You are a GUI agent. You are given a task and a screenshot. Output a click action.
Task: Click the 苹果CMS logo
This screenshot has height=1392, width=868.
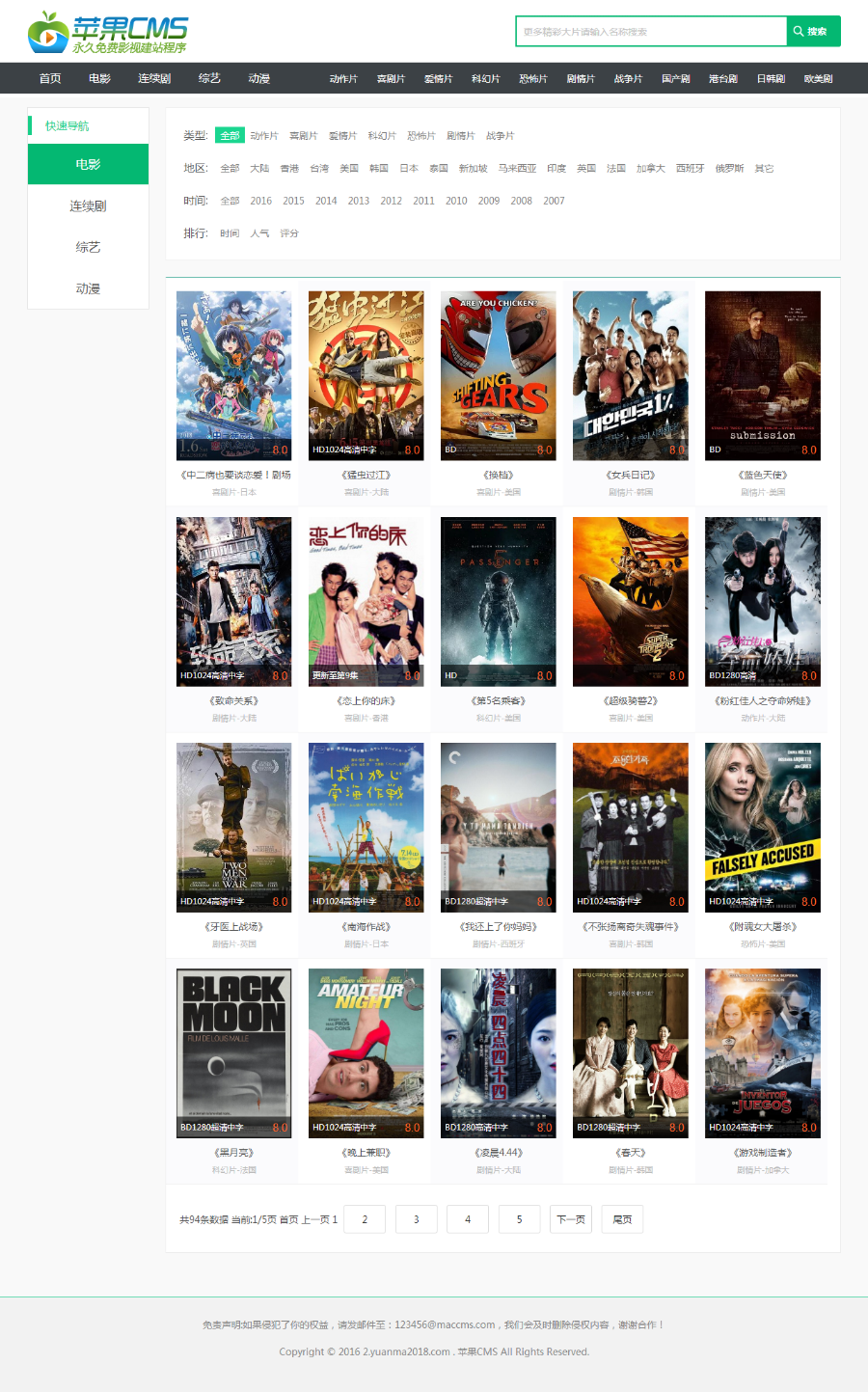[107, 32]
